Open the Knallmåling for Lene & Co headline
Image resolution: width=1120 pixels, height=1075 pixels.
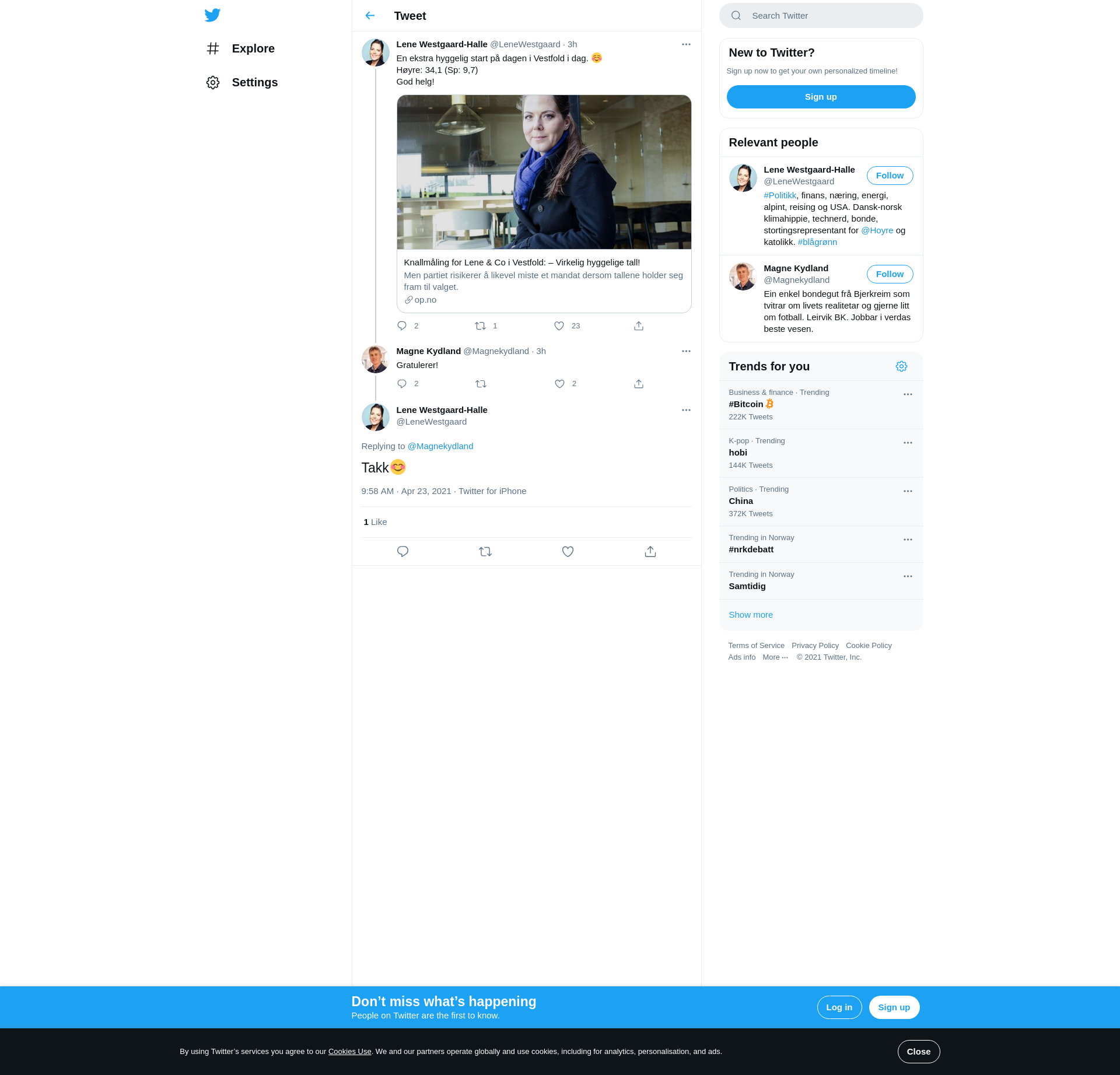pos(521,262)
